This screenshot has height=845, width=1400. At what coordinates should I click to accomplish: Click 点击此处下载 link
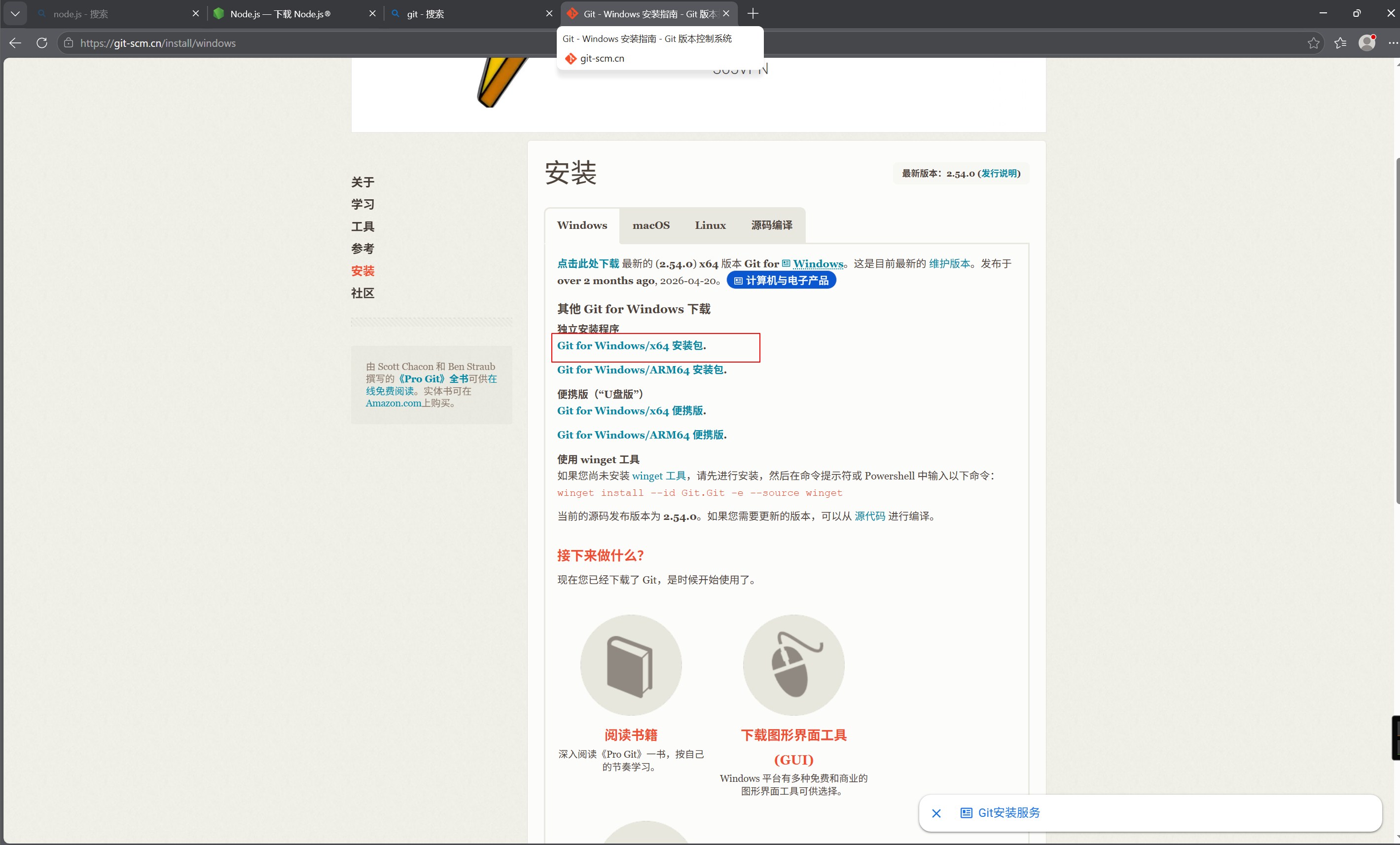pos(588,264)
